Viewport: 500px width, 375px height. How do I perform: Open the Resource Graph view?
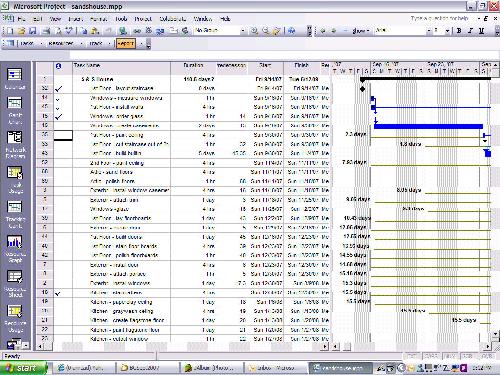15,249
